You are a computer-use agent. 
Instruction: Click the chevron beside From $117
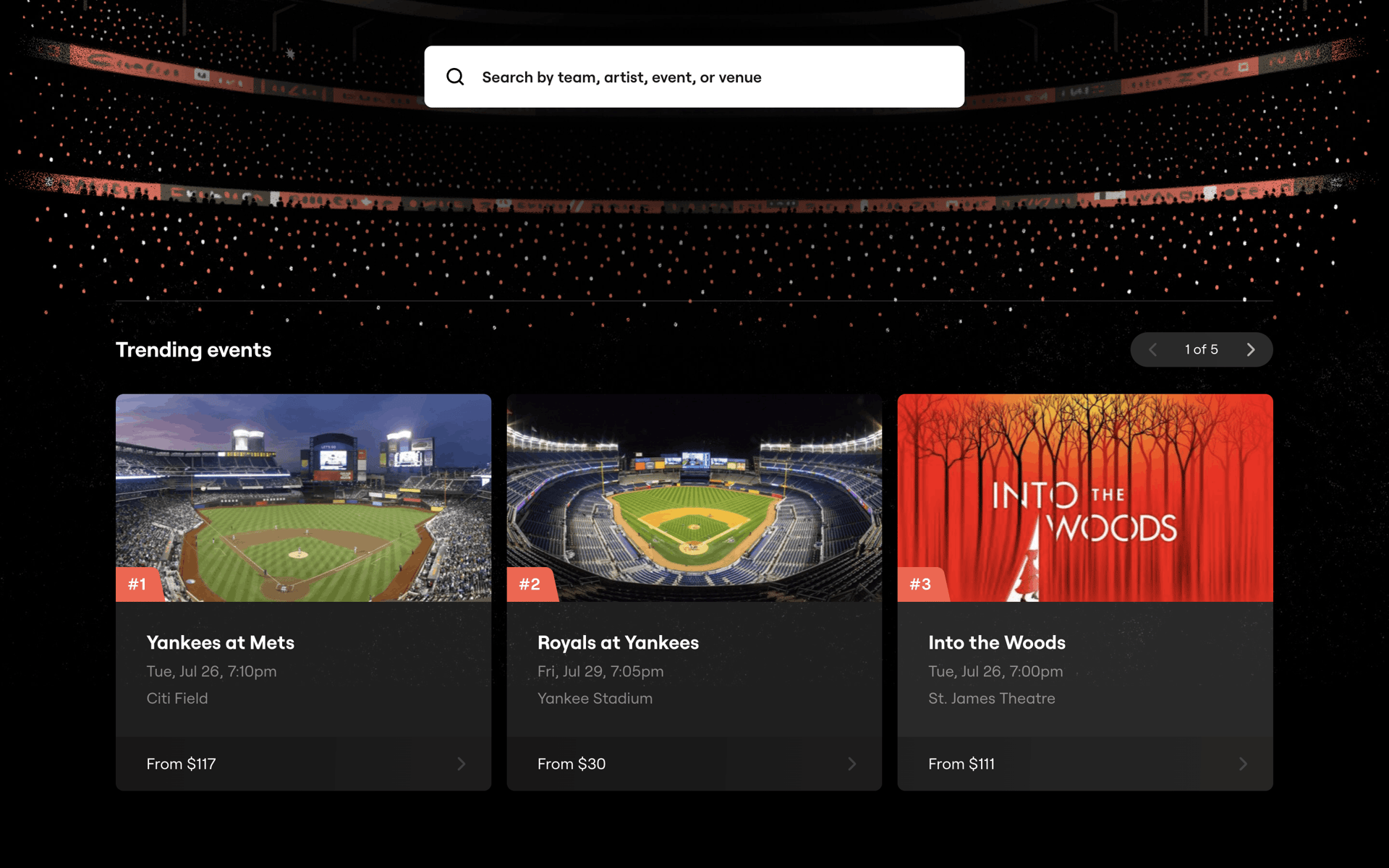[462, 764]
